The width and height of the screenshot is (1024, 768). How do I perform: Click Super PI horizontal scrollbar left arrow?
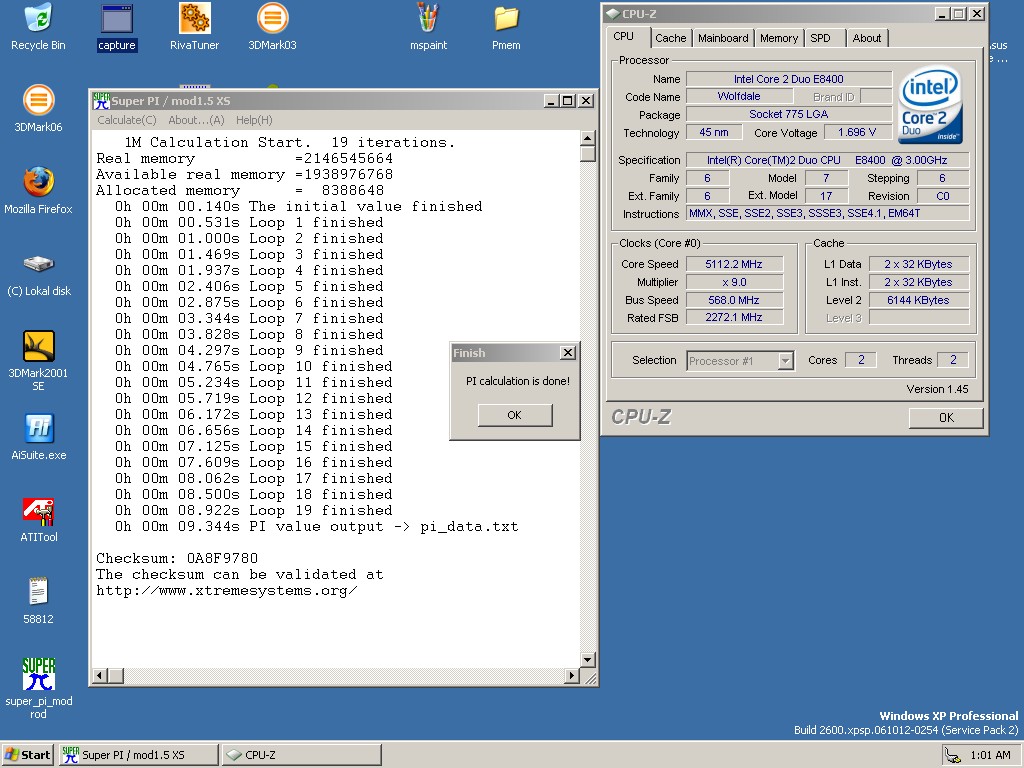(x=100, y=675)
